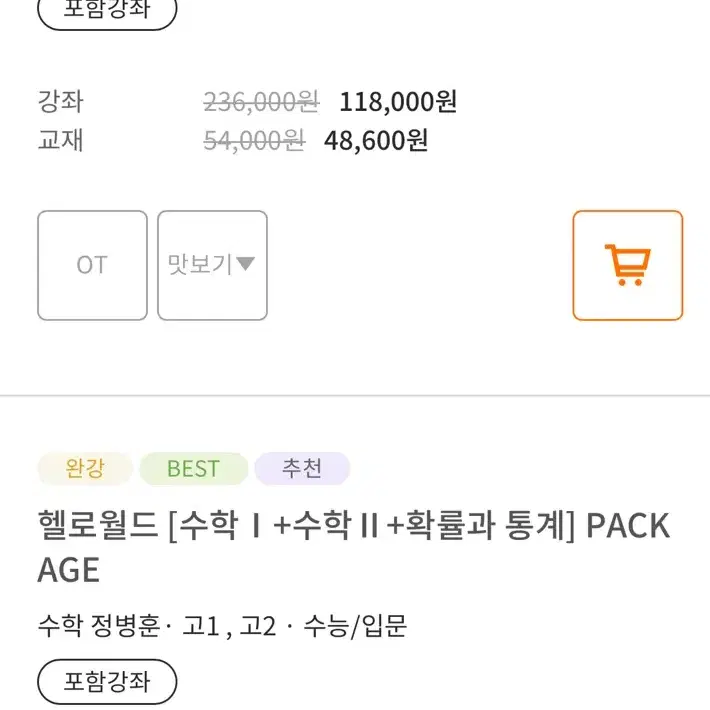Viewport: 710px width, 710px height.
Task: Open the 맛보기 preview dropdown
Action: pyautogui.click(x=212, y=265)
